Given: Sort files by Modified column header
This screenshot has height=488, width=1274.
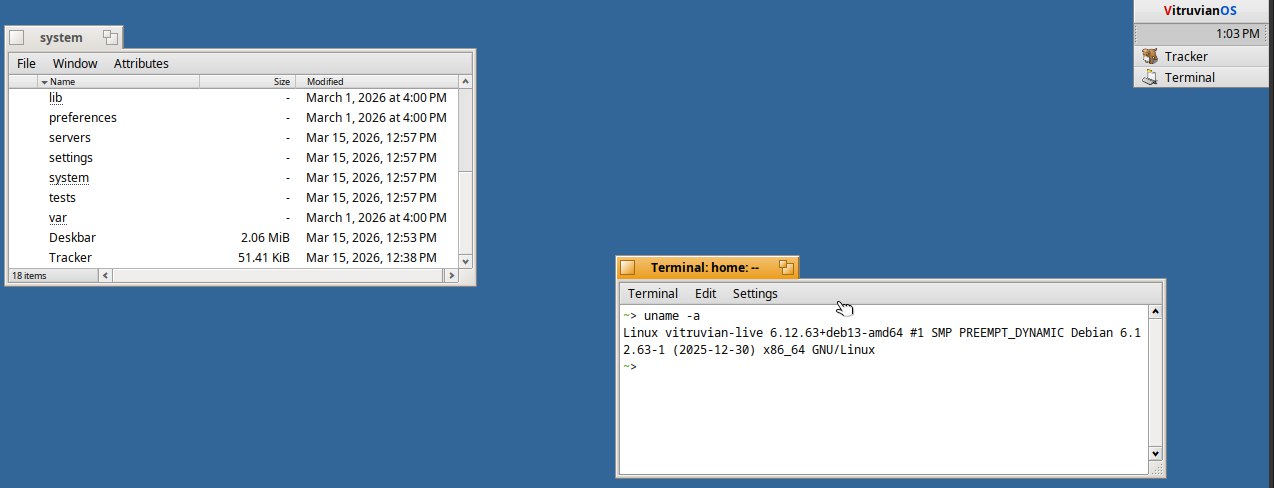Looking at the screenshot, I should click(325, 81).
